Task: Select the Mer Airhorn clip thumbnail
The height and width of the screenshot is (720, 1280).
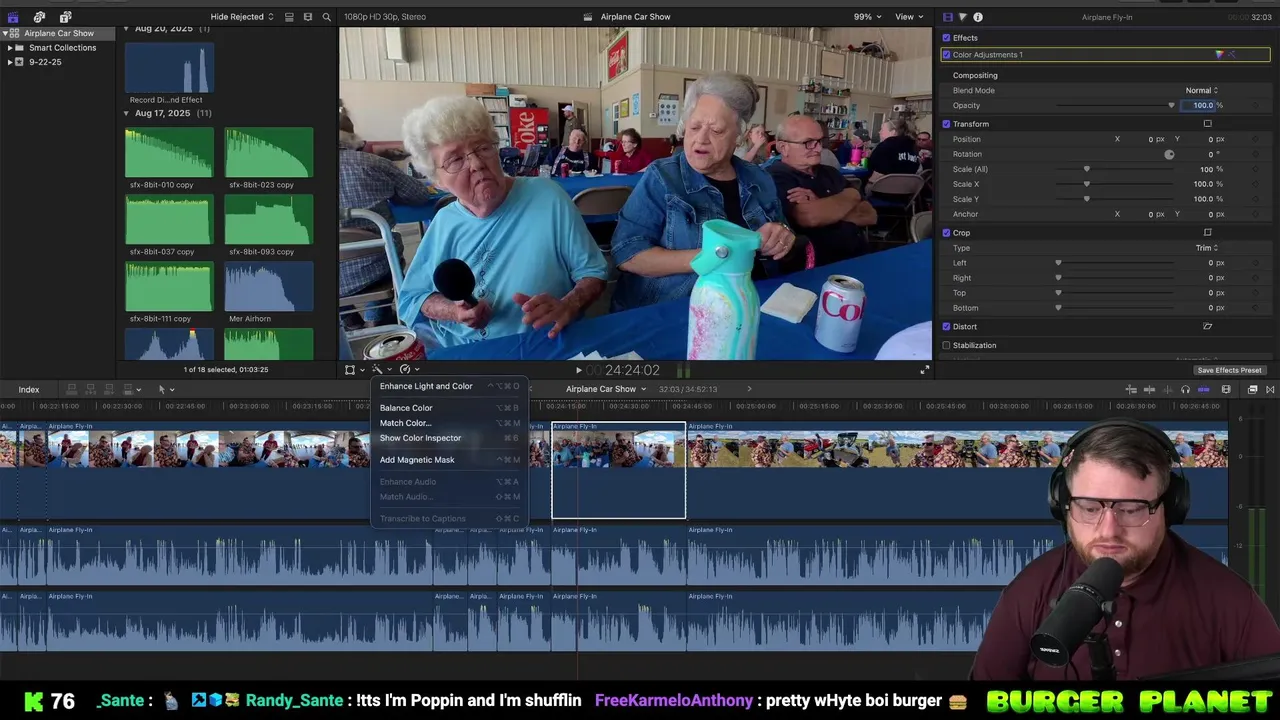Action: (269, 287)
